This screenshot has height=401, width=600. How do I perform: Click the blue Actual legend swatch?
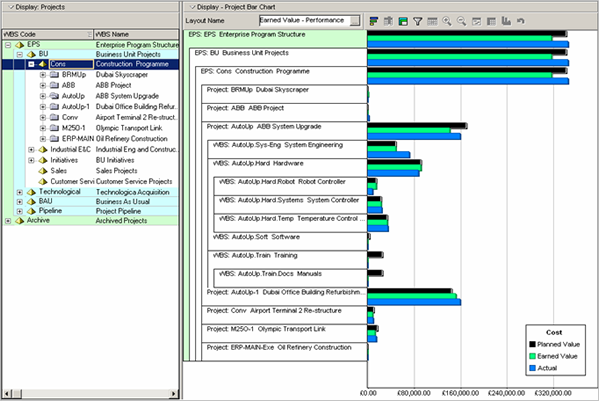coord(532,368)
